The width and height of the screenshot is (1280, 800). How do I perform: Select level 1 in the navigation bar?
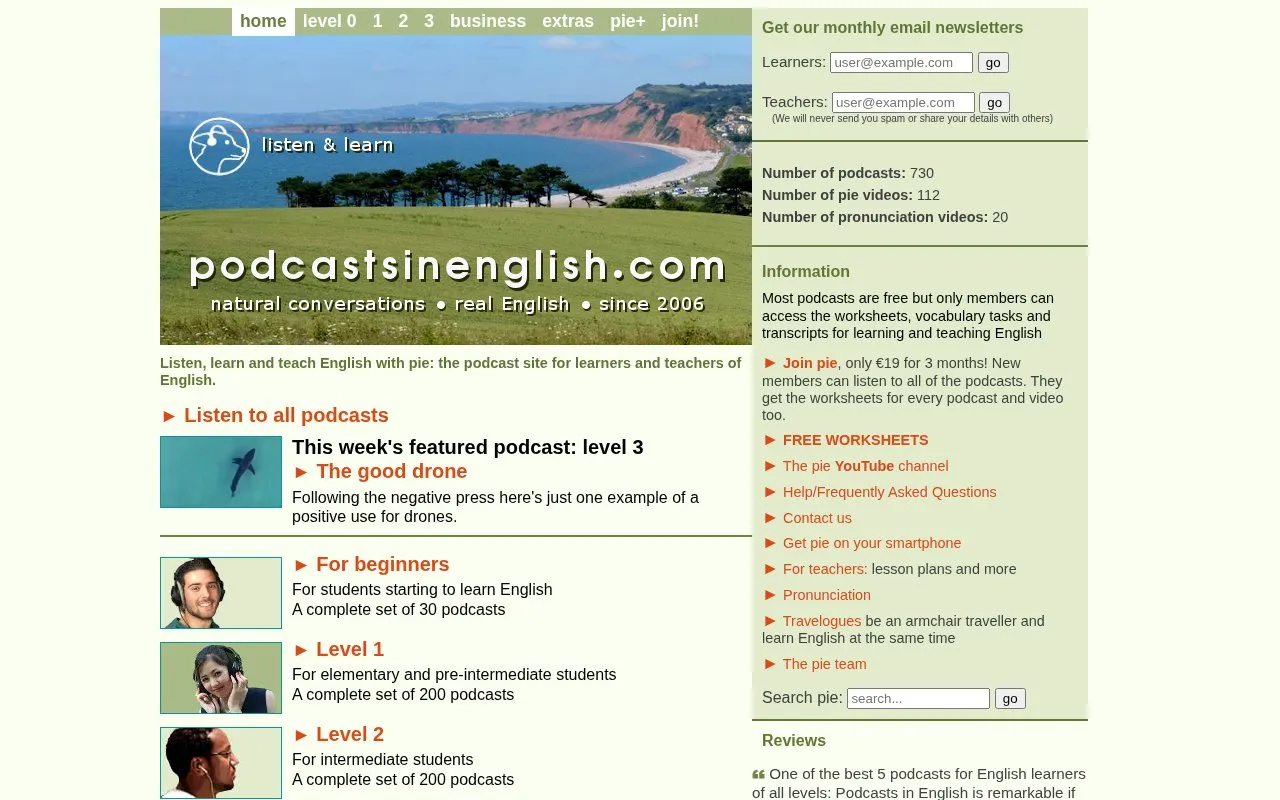(x=377, y=21)
